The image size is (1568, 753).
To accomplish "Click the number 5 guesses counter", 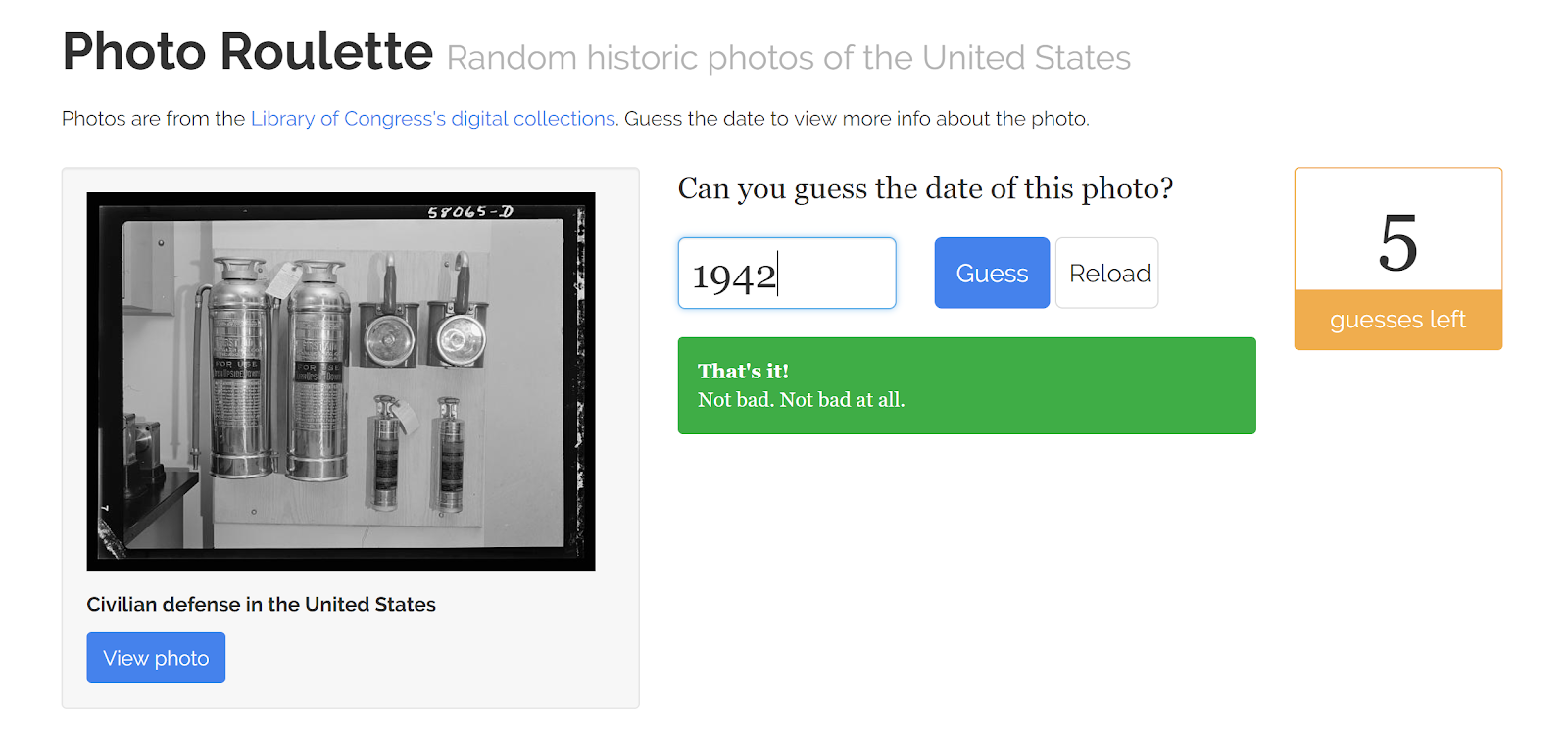I will coord(1397,242).
